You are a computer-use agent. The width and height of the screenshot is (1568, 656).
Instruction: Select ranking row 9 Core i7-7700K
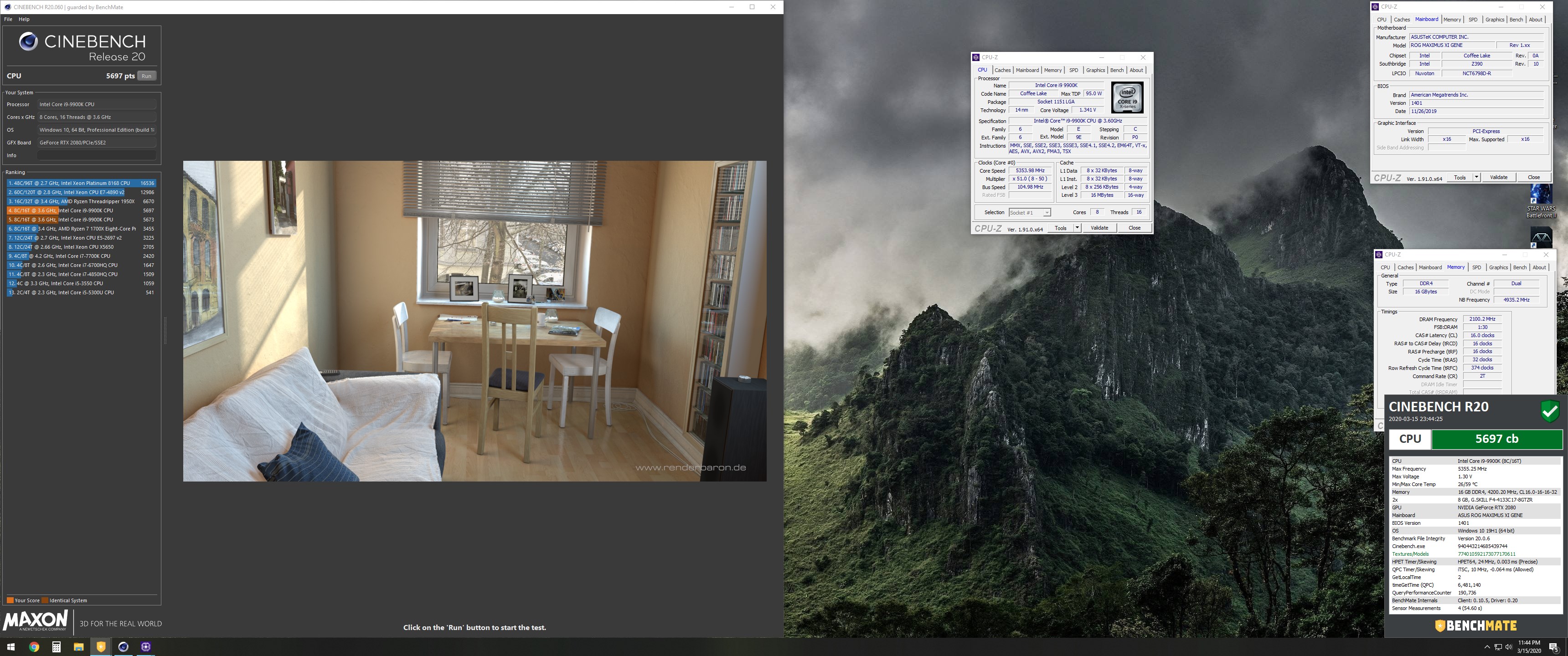coord(81,256)
